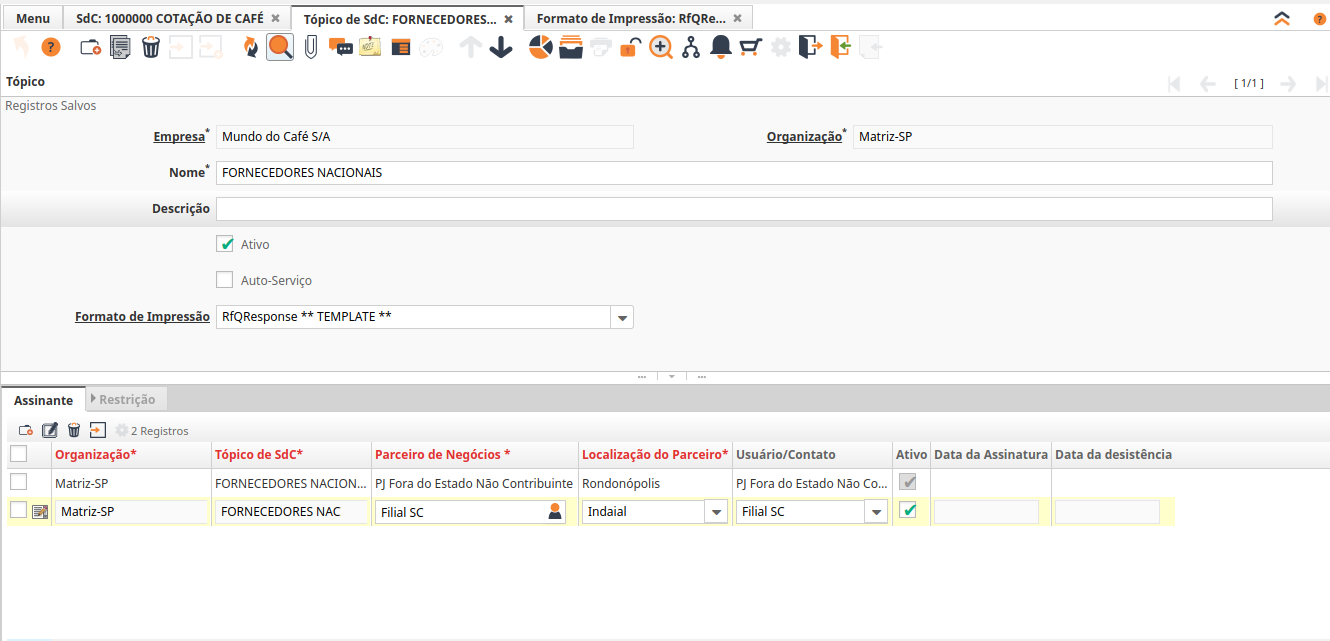Click into the Descrição input field
This screenshot has height=641, width=1330.
pos(743,209)
